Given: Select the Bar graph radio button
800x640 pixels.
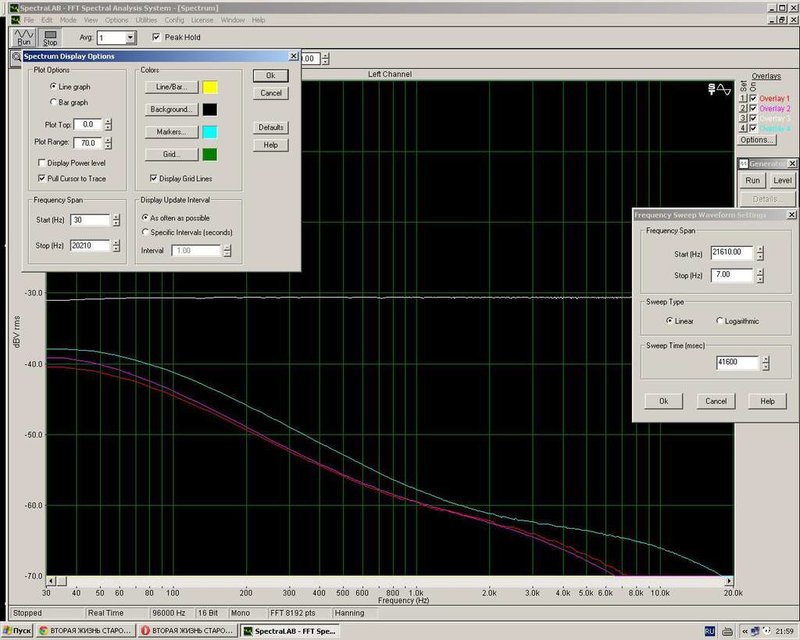Looking at the screenshot, I should pyautogui.click(x=53, y=102).
